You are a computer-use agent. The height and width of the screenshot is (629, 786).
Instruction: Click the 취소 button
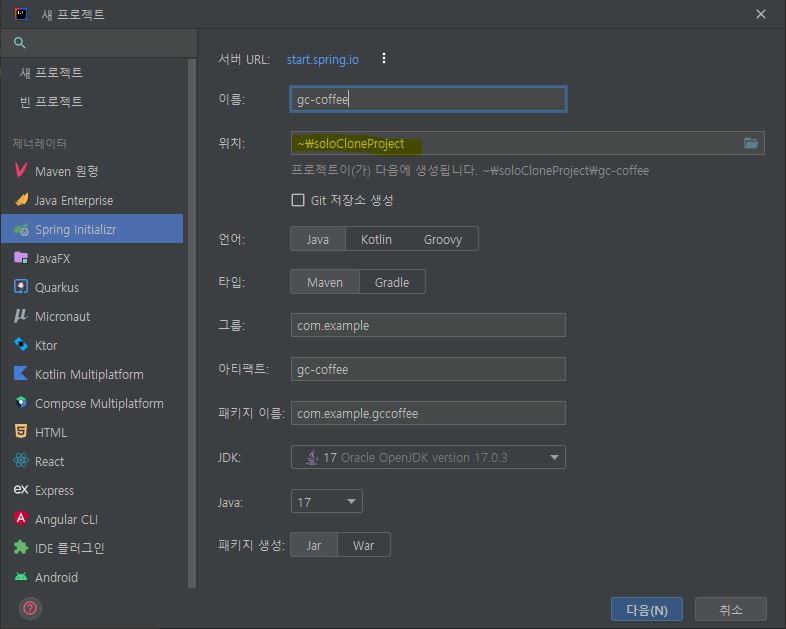click(x=730, y=609)
